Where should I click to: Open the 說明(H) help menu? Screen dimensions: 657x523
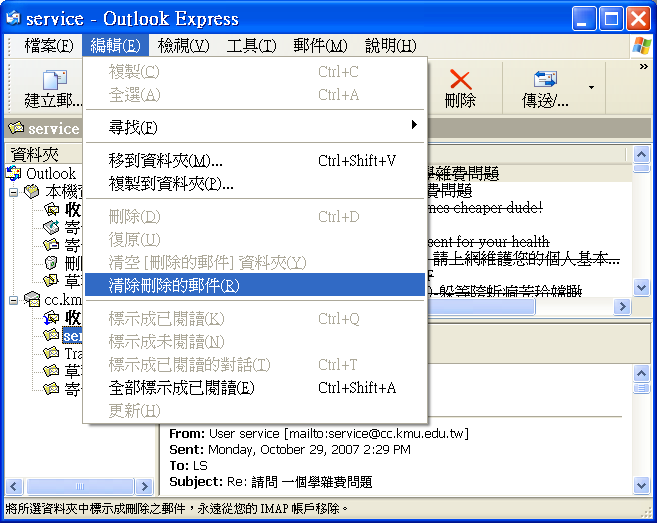click(x=391, y=45)
